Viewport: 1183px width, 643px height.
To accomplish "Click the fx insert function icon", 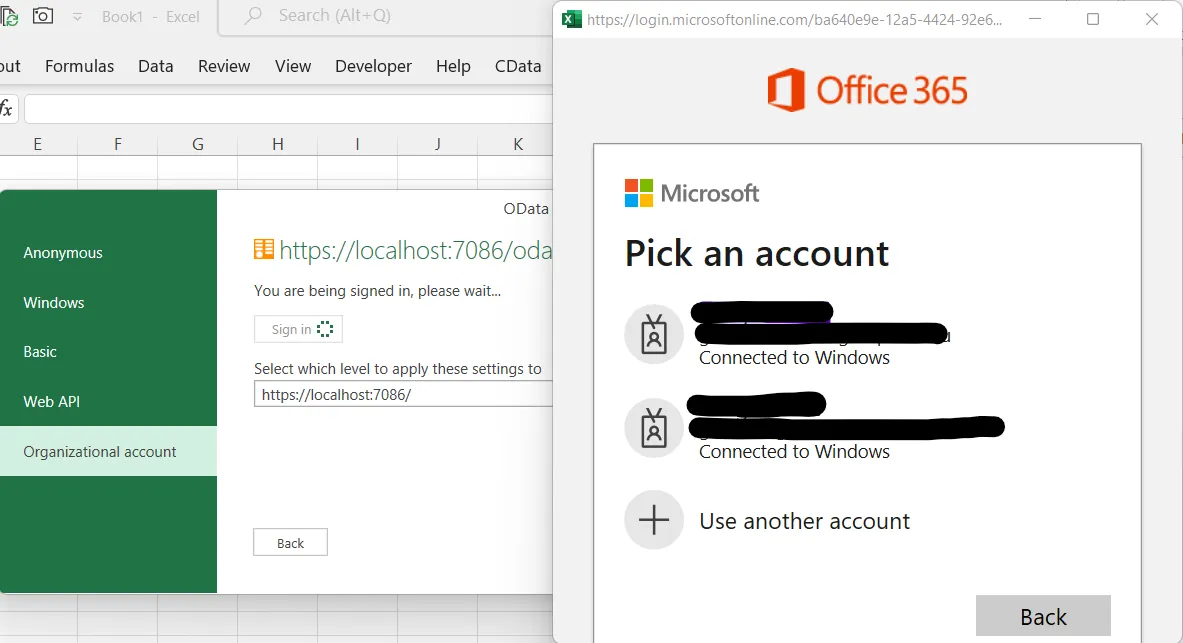I will [6, 109].
